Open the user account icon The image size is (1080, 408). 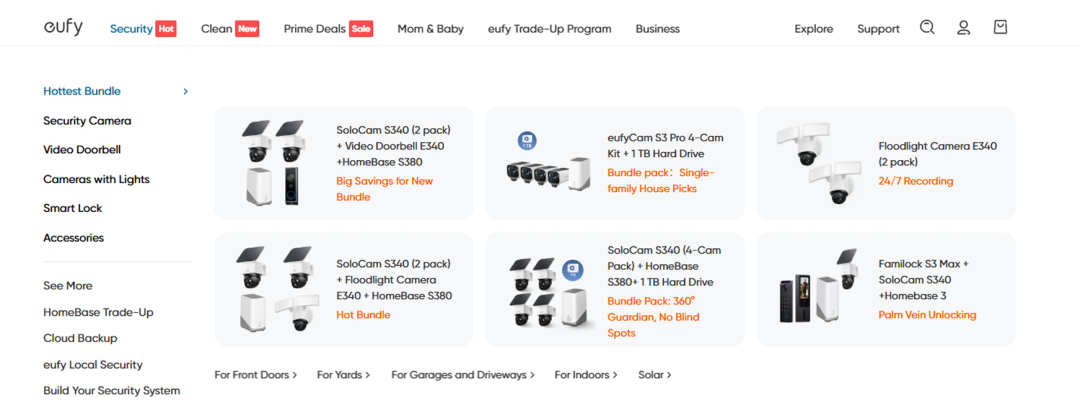point(964,28)
